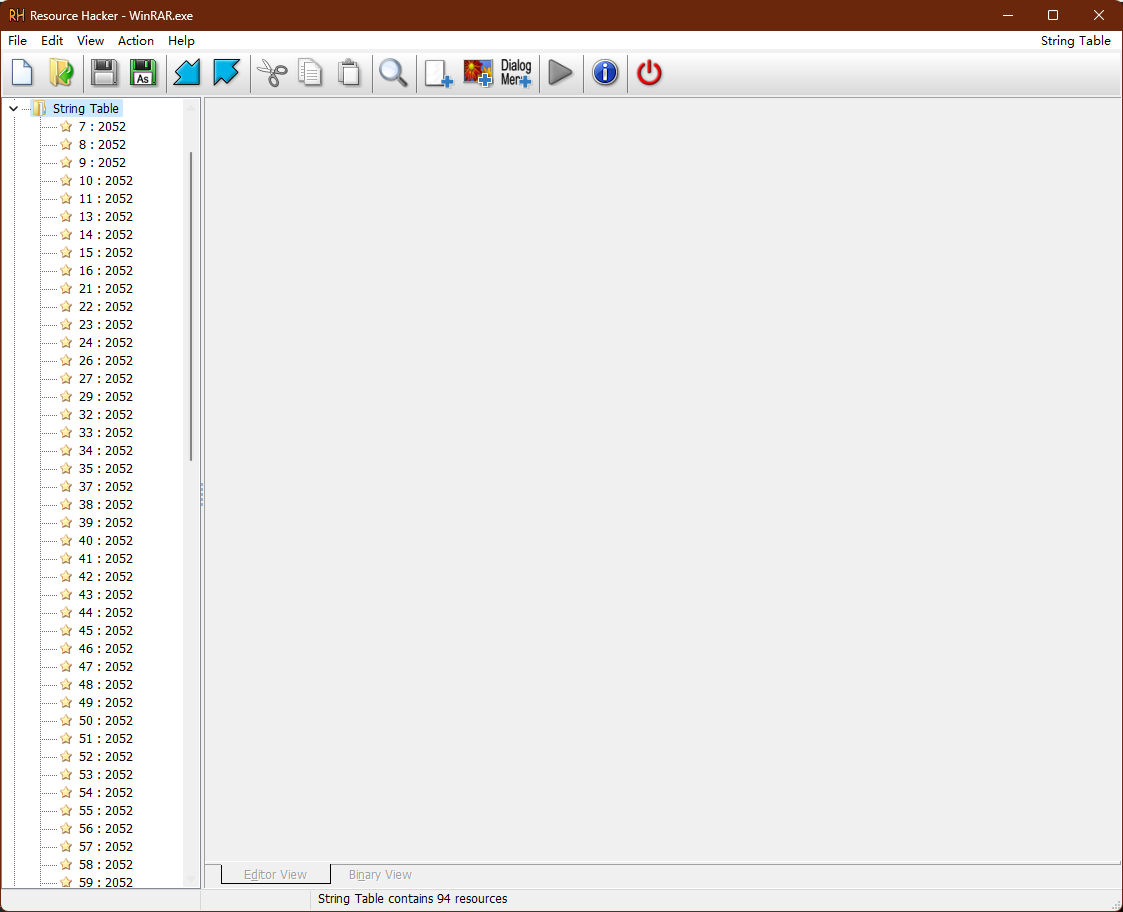This screenshot has height=912, width=1123.
Task: Collapse the String Table tree node
Action: [x=13, y=109]
